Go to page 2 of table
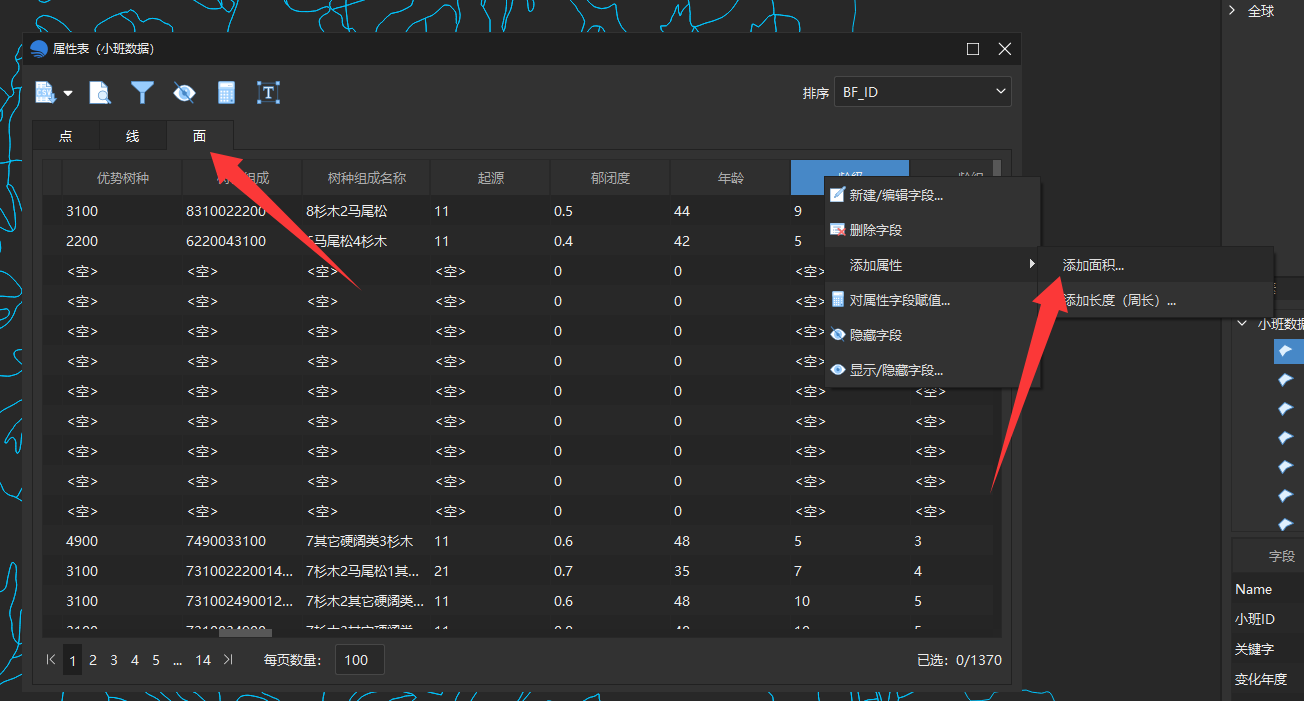Screen dimensions: 1304x701 (x=93, y=660)
